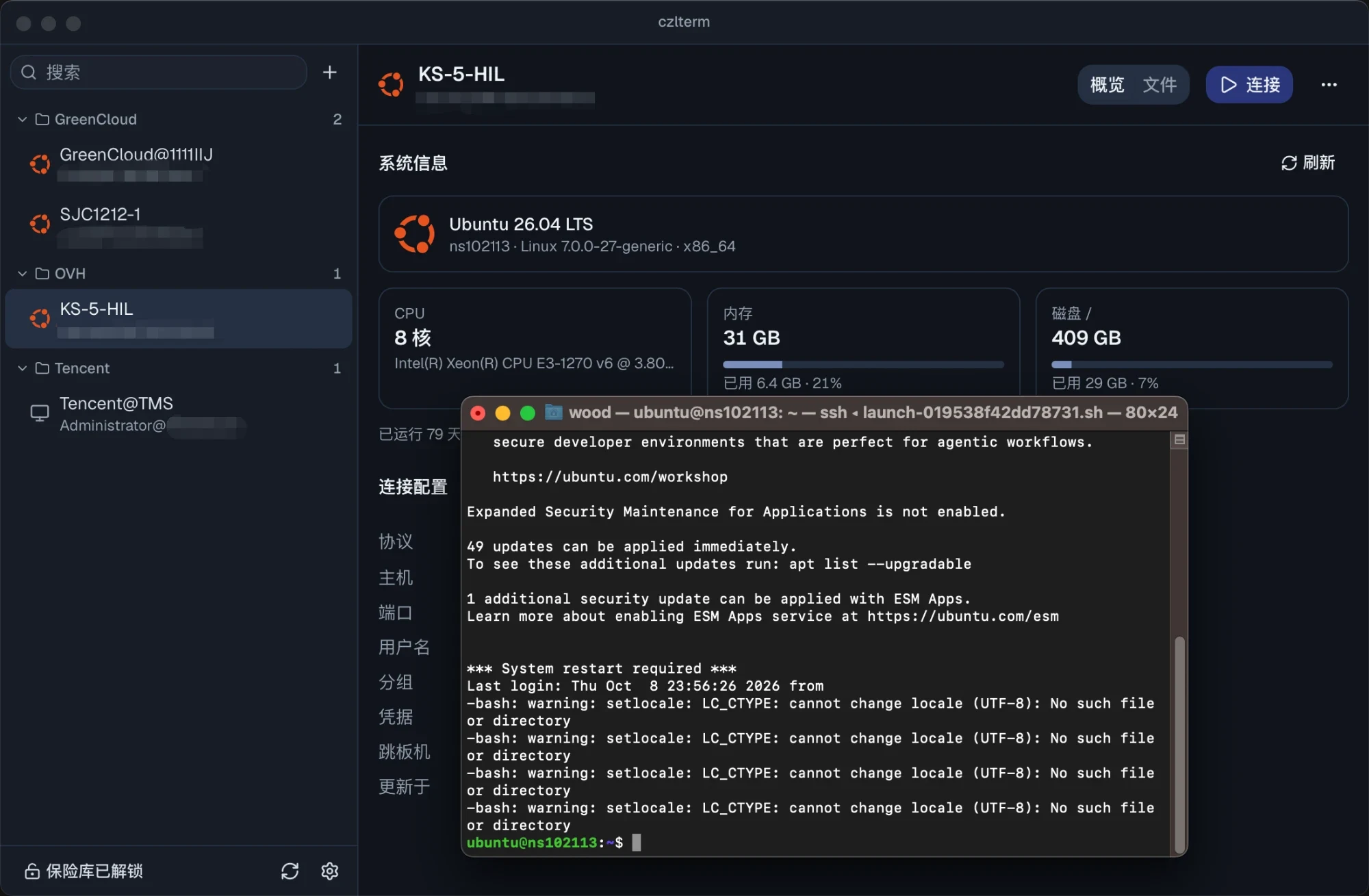1369x896 pixels.
Task: Click the terminal scroll-lock icon at top right
Action: [1179, 440]
